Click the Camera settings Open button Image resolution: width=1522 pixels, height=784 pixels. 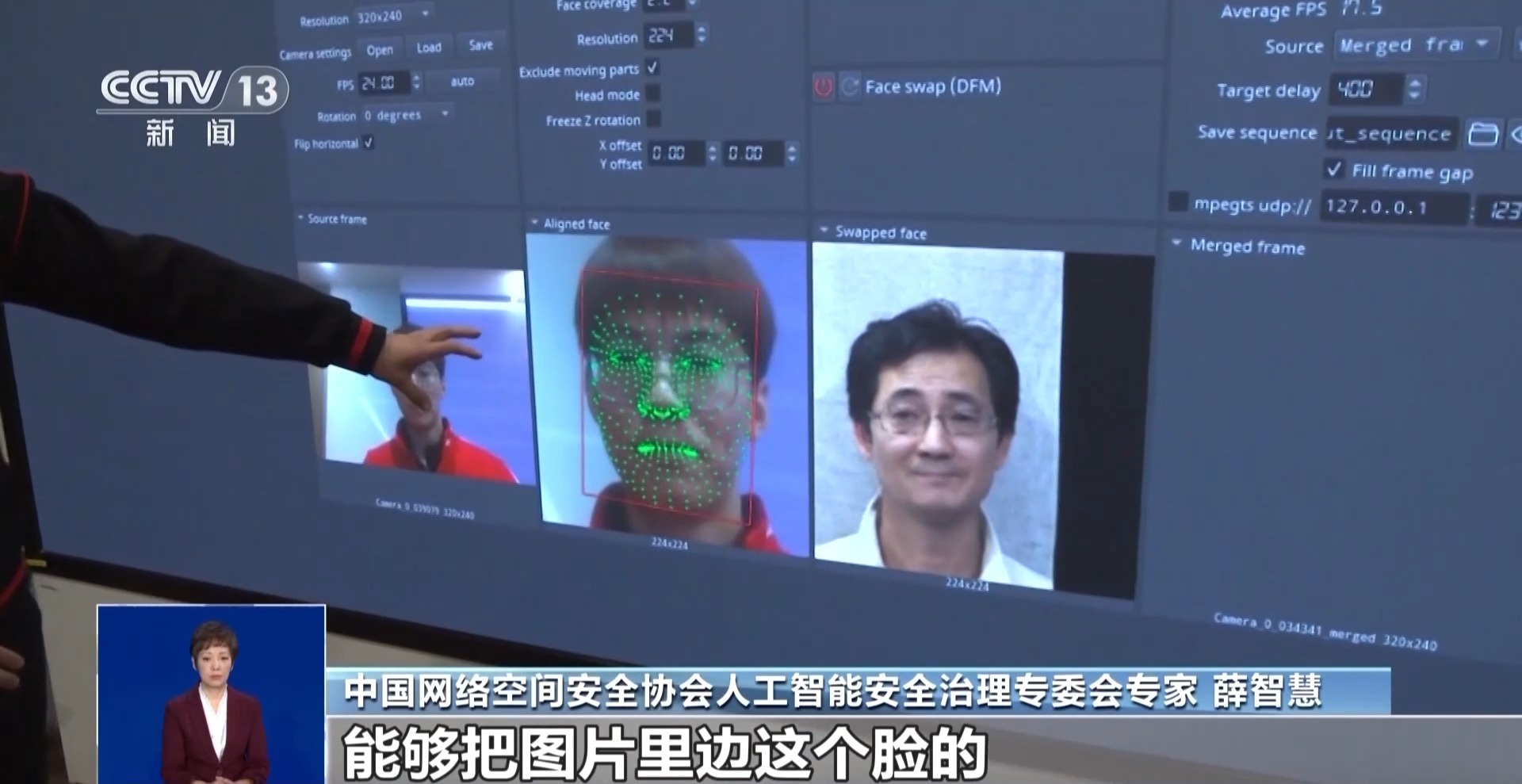click(x=380, y=50)
